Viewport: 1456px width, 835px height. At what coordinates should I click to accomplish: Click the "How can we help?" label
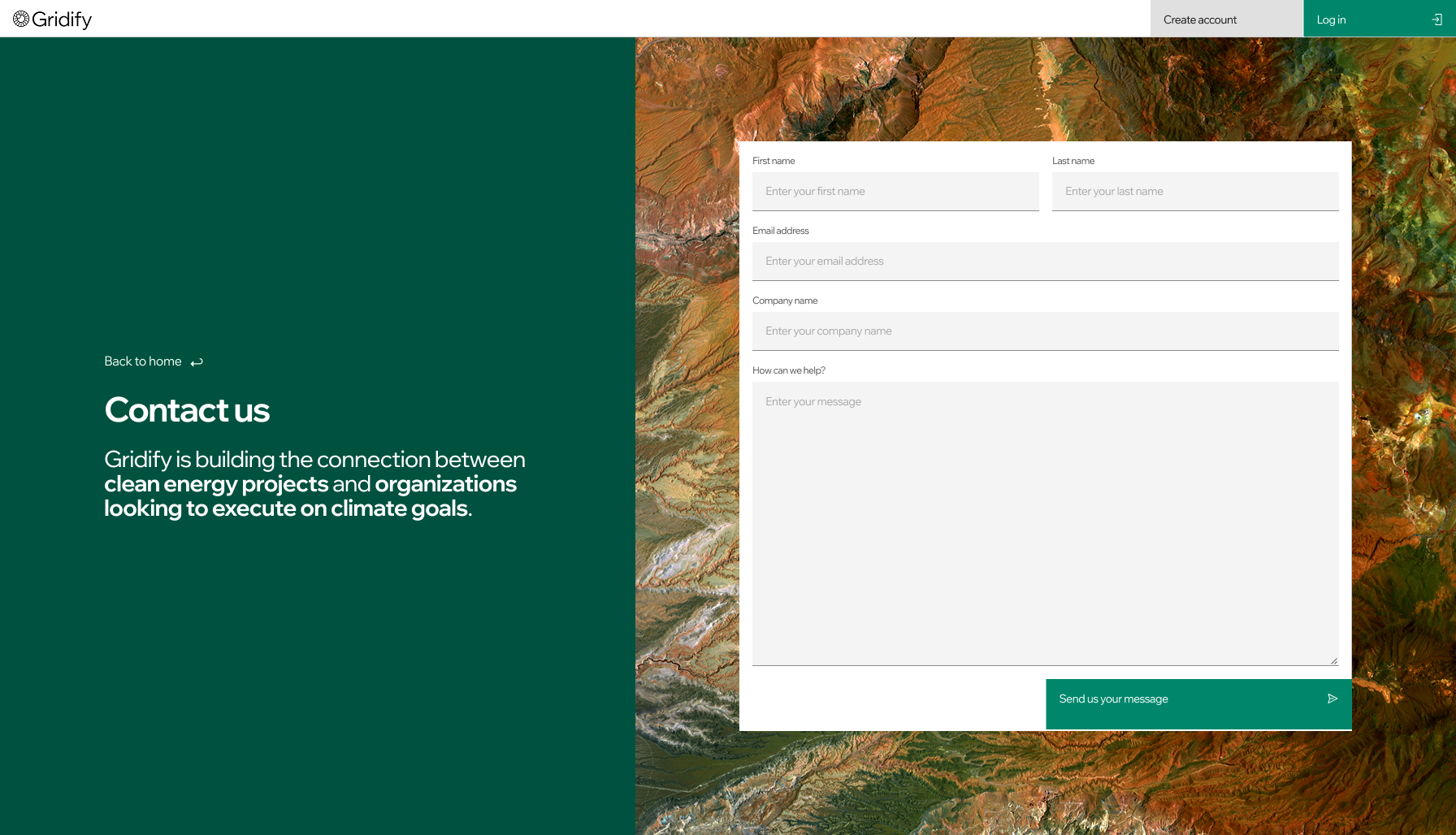pos(789,370)
